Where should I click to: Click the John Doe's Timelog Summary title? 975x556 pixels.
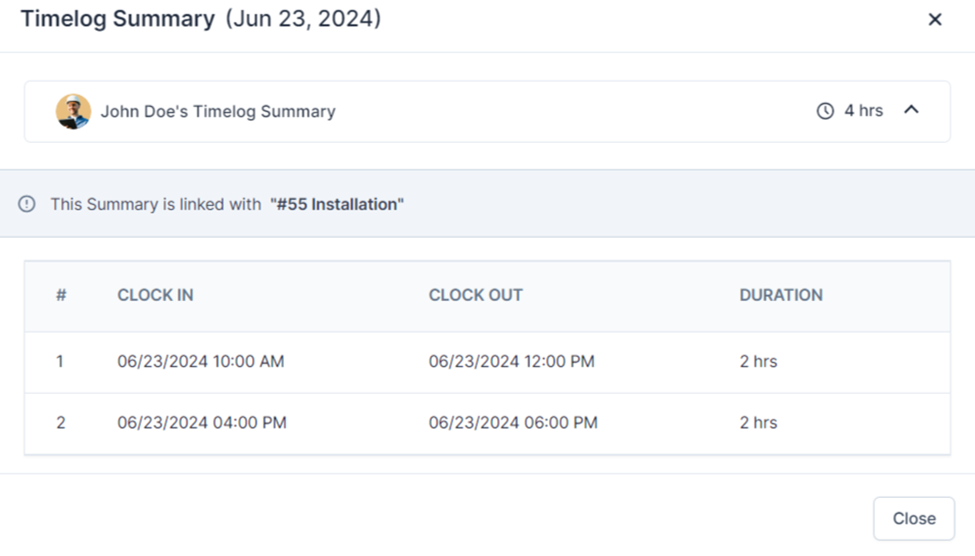[x=218, y=111]
